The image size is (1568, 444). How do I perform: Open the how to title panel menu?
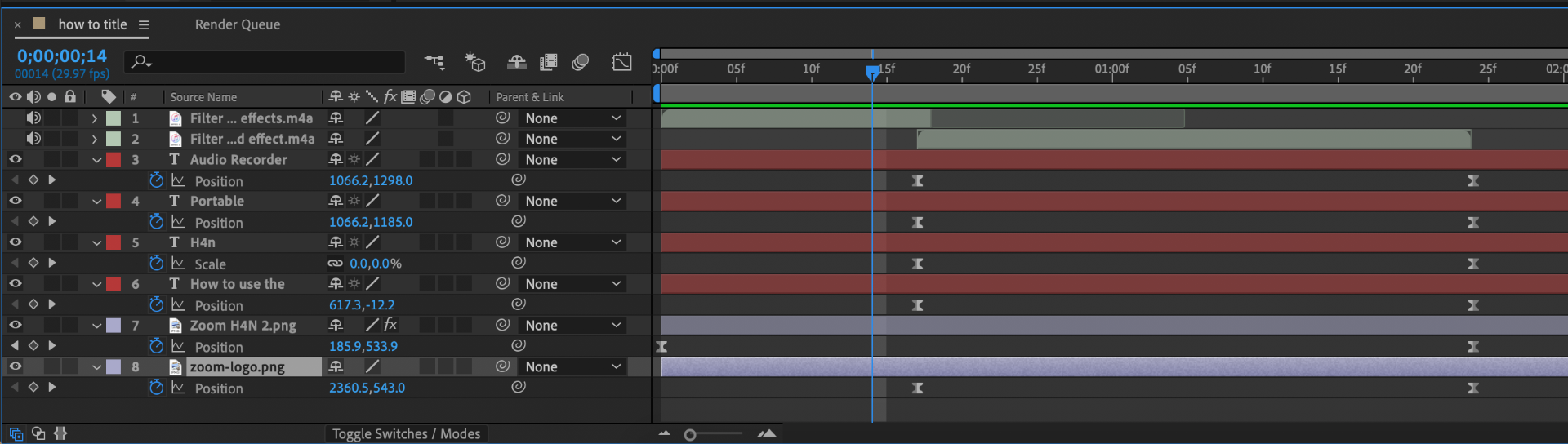tap(144, 25)
